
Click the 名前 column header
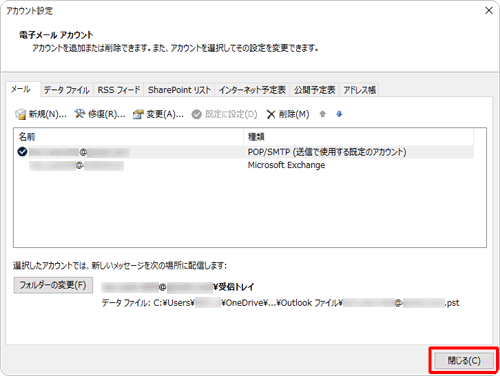pyautogui.click(x=129, y=137)
